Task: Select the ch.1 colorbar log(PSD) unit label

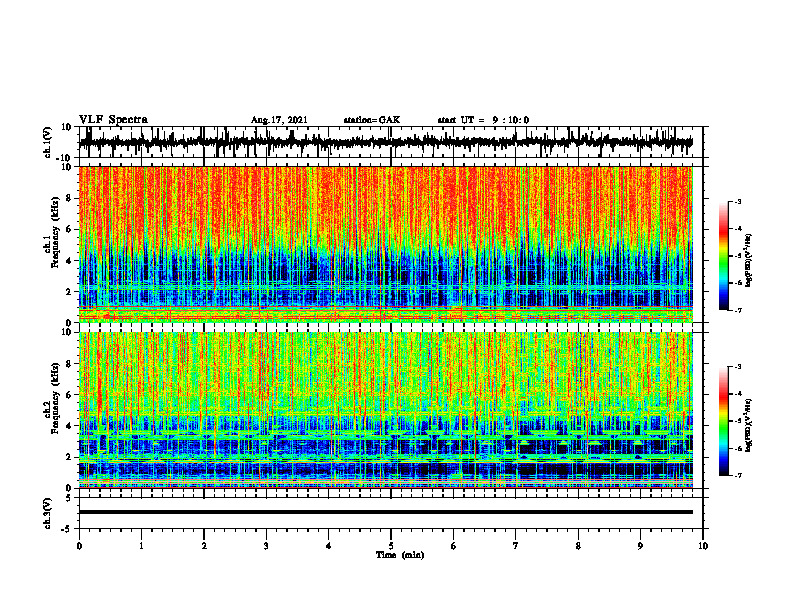Action: tap(748, 261)
